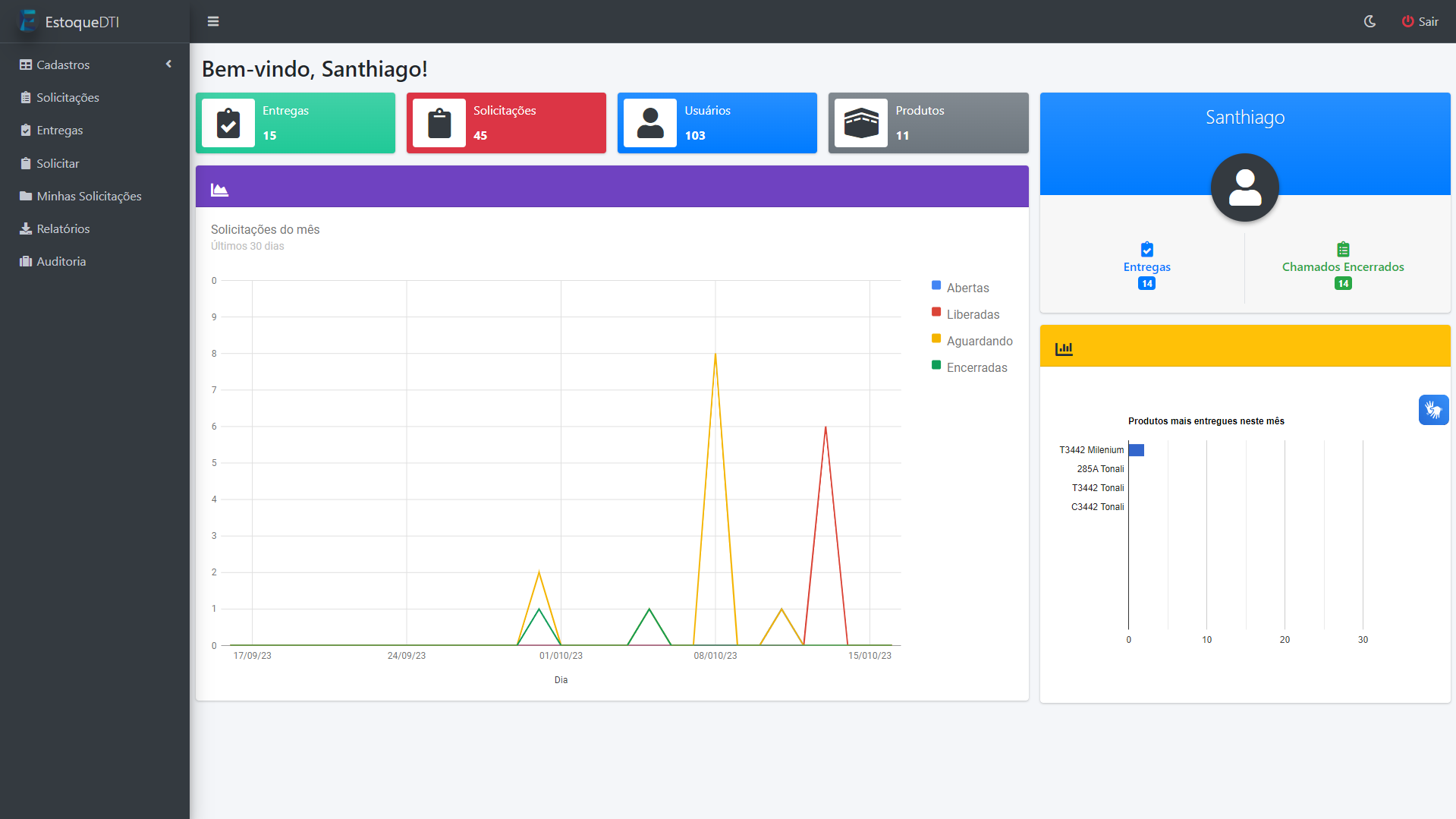1456x819 pixels.
Task: Click the gray Produtos card box icon
Action: [861, 123]
